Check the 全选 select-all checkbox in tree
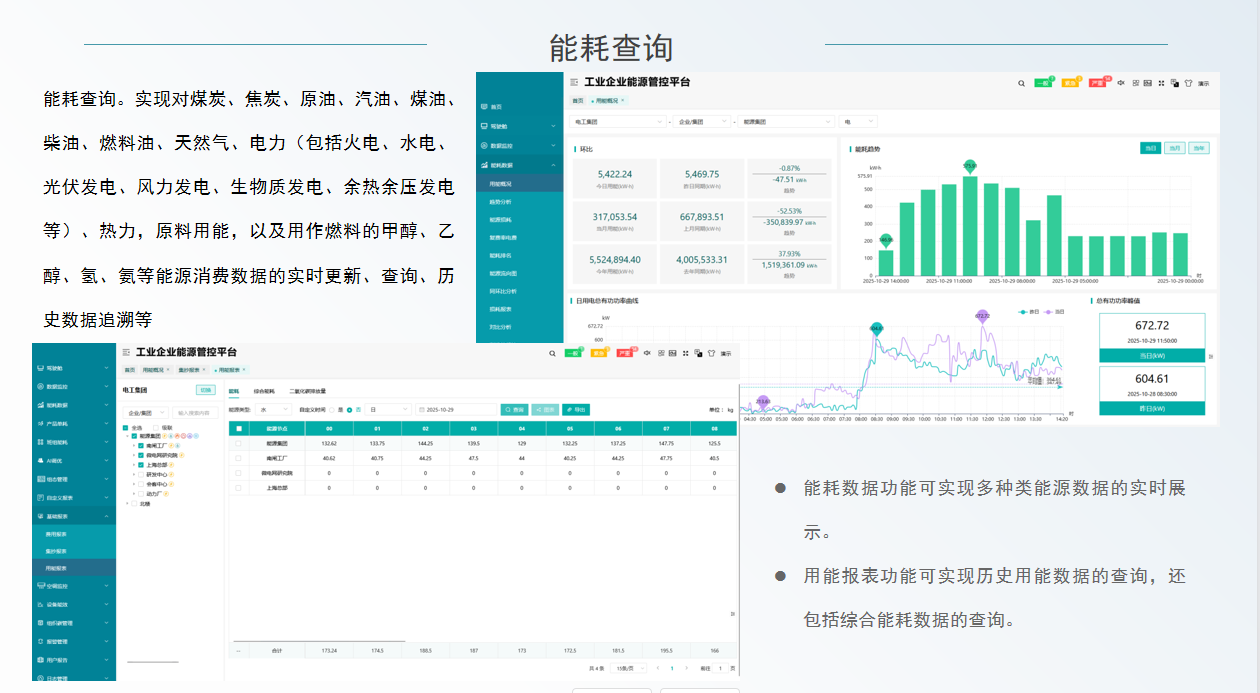Viewport: 1260px width, 693px height. coord(126,427)
